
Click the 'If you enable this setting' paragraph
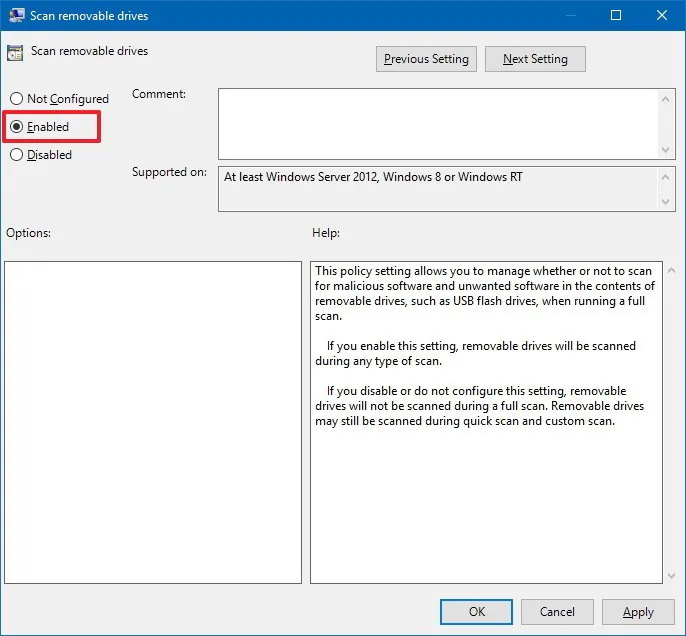pos(475,353)
